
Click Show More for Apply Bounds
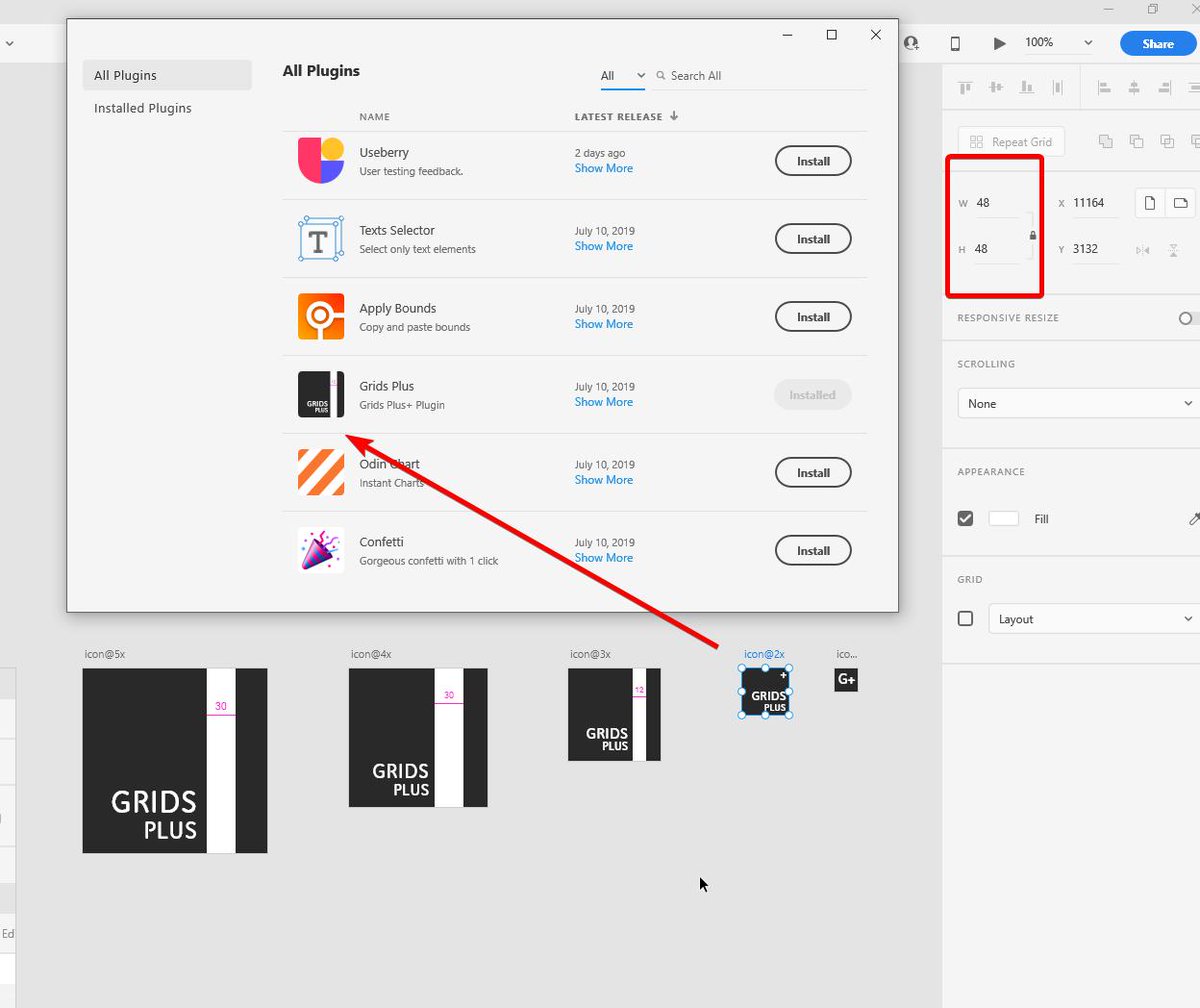point(603,324)
